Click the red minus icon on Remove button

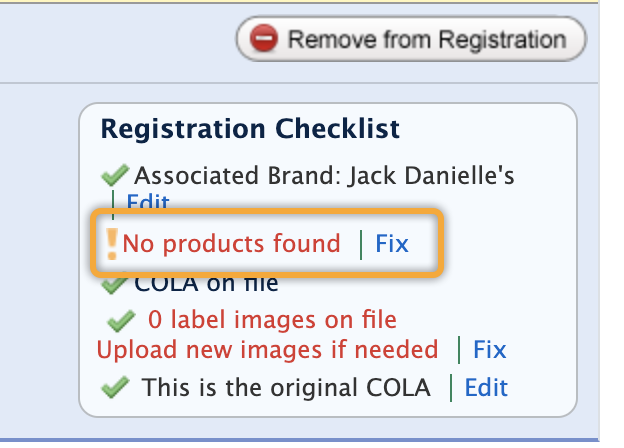click(x=264, y=40)
